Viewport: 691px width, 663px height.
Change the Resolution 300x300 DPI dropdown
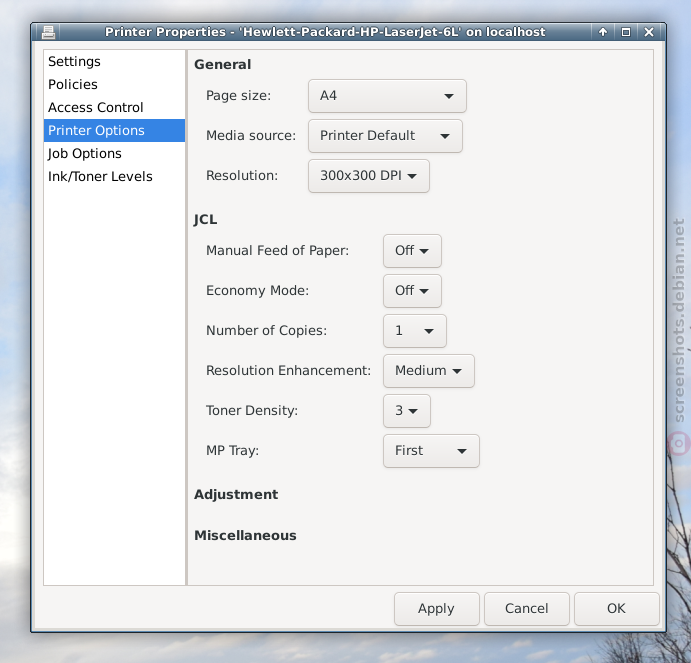tap(368, 176)
